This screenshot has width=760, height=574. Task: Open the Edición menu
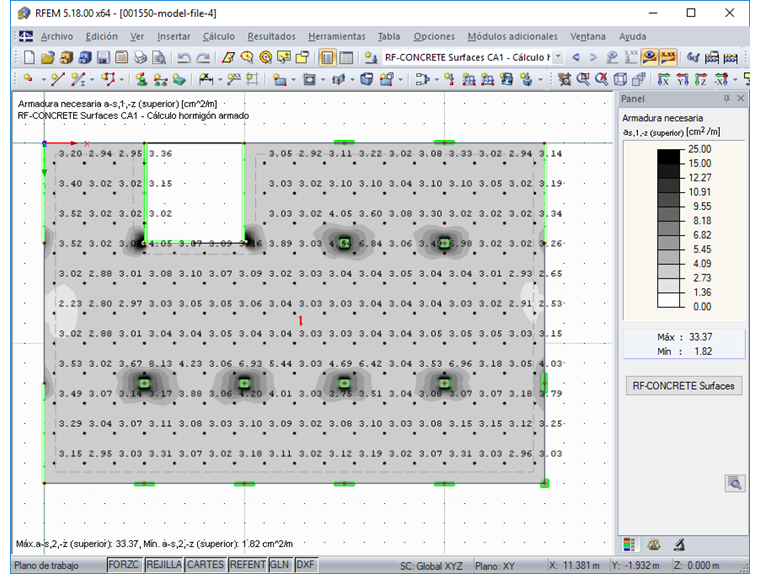point(102,36)
